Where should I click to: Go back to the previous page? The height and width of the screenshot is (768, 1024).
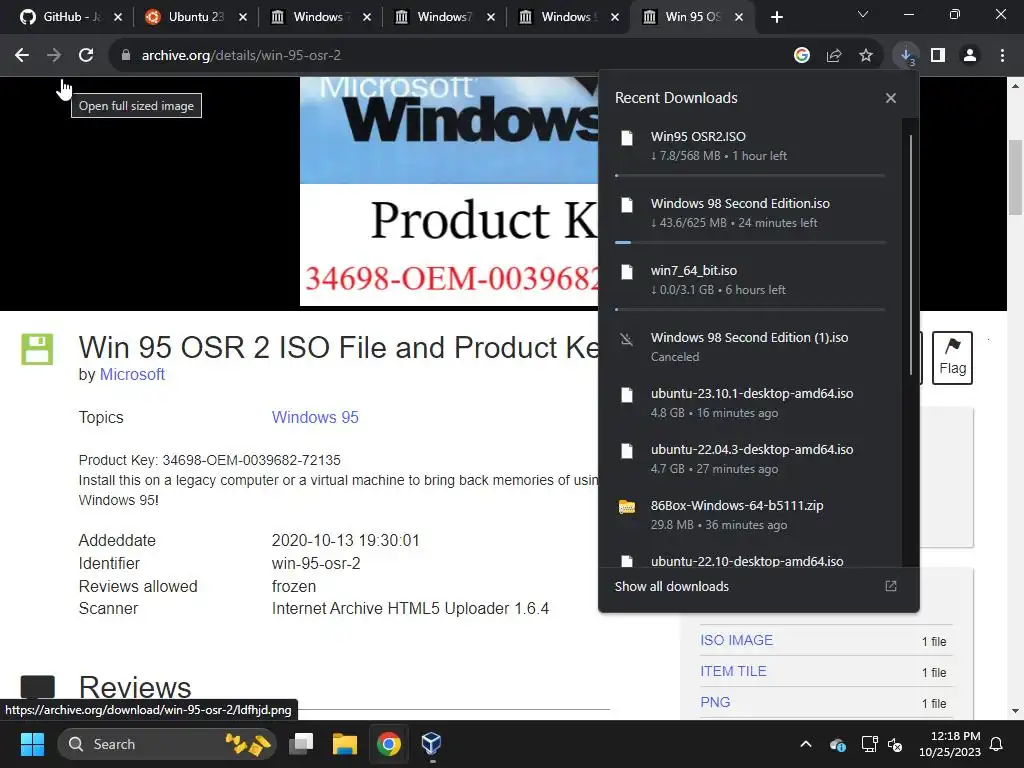(22, 56)
